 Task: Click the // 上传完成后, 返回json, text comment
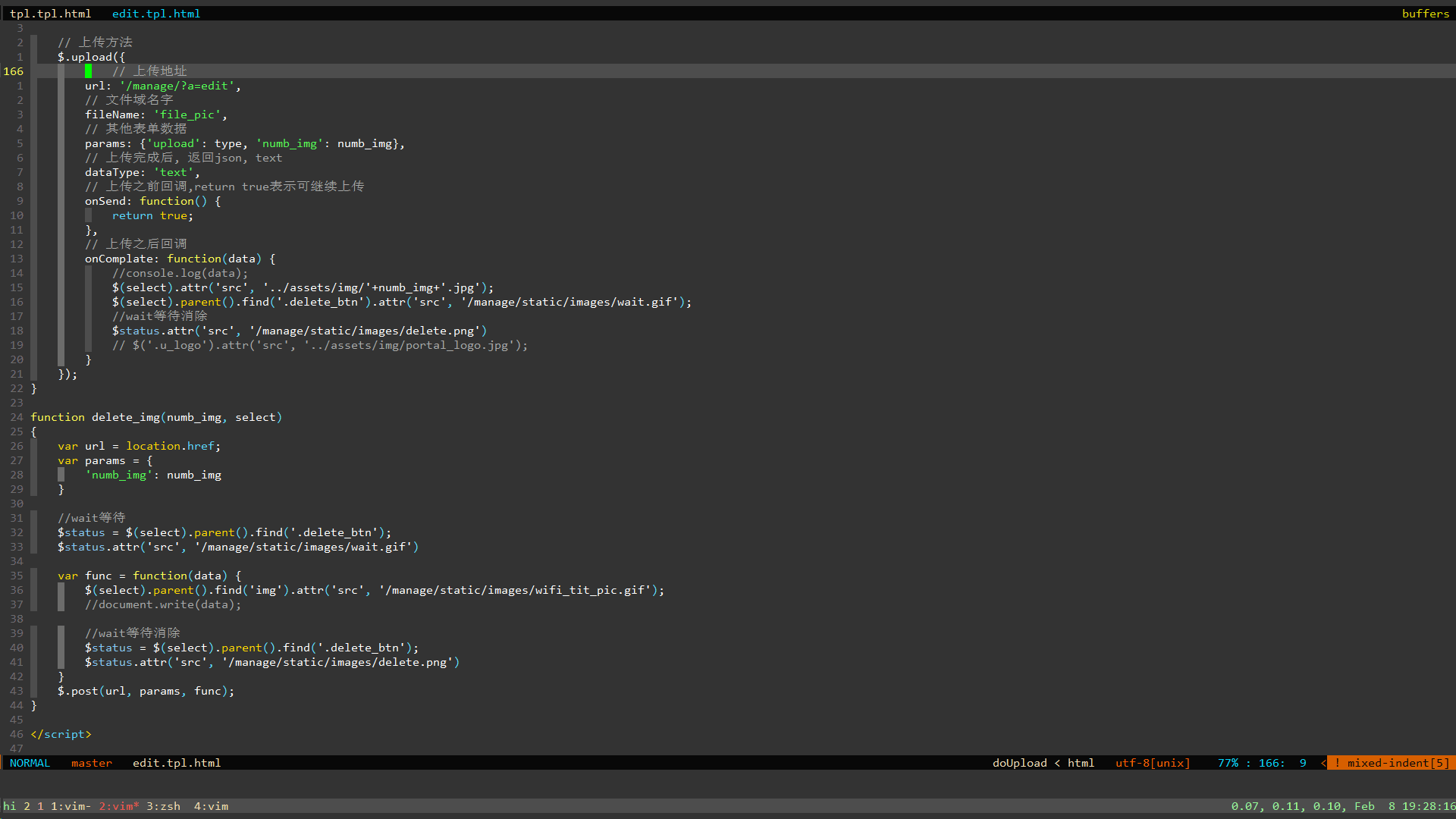click(x=184, y=158)
